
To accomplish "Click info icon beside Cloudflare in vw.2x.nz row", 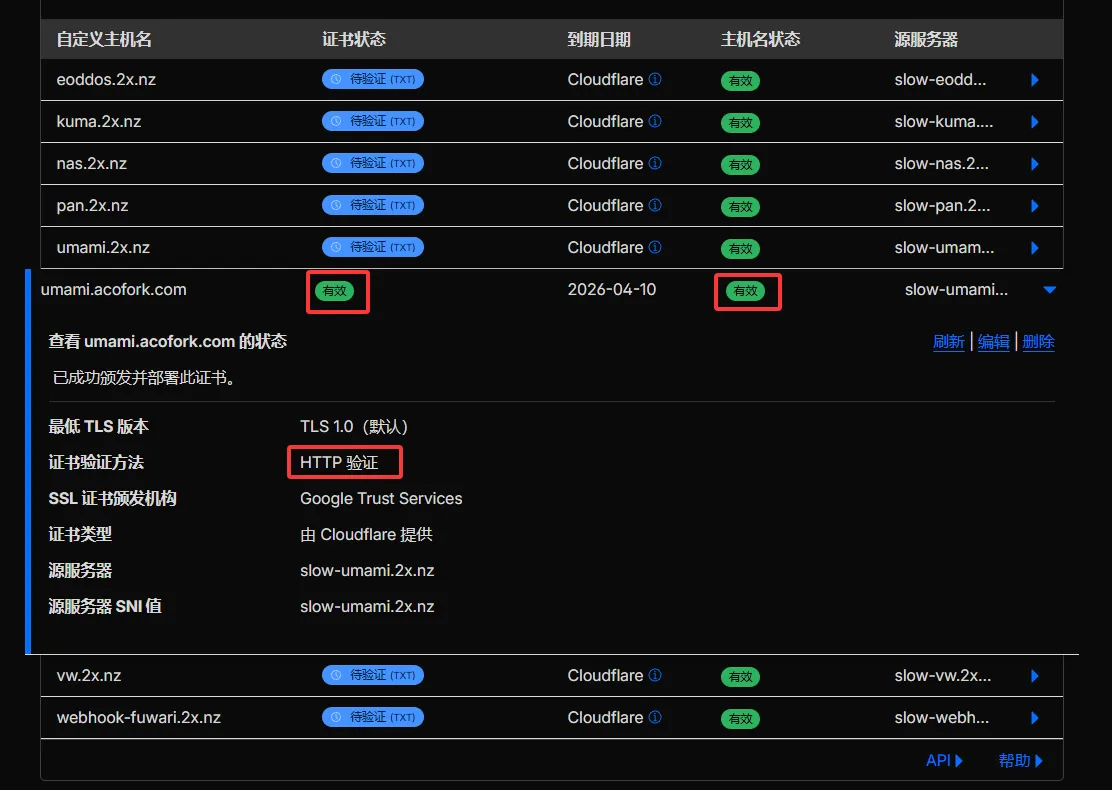I will click(655, 675).
